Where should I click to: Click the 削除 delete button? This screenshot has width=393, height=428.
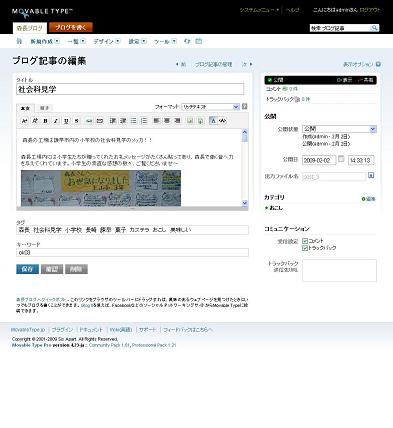76,269
